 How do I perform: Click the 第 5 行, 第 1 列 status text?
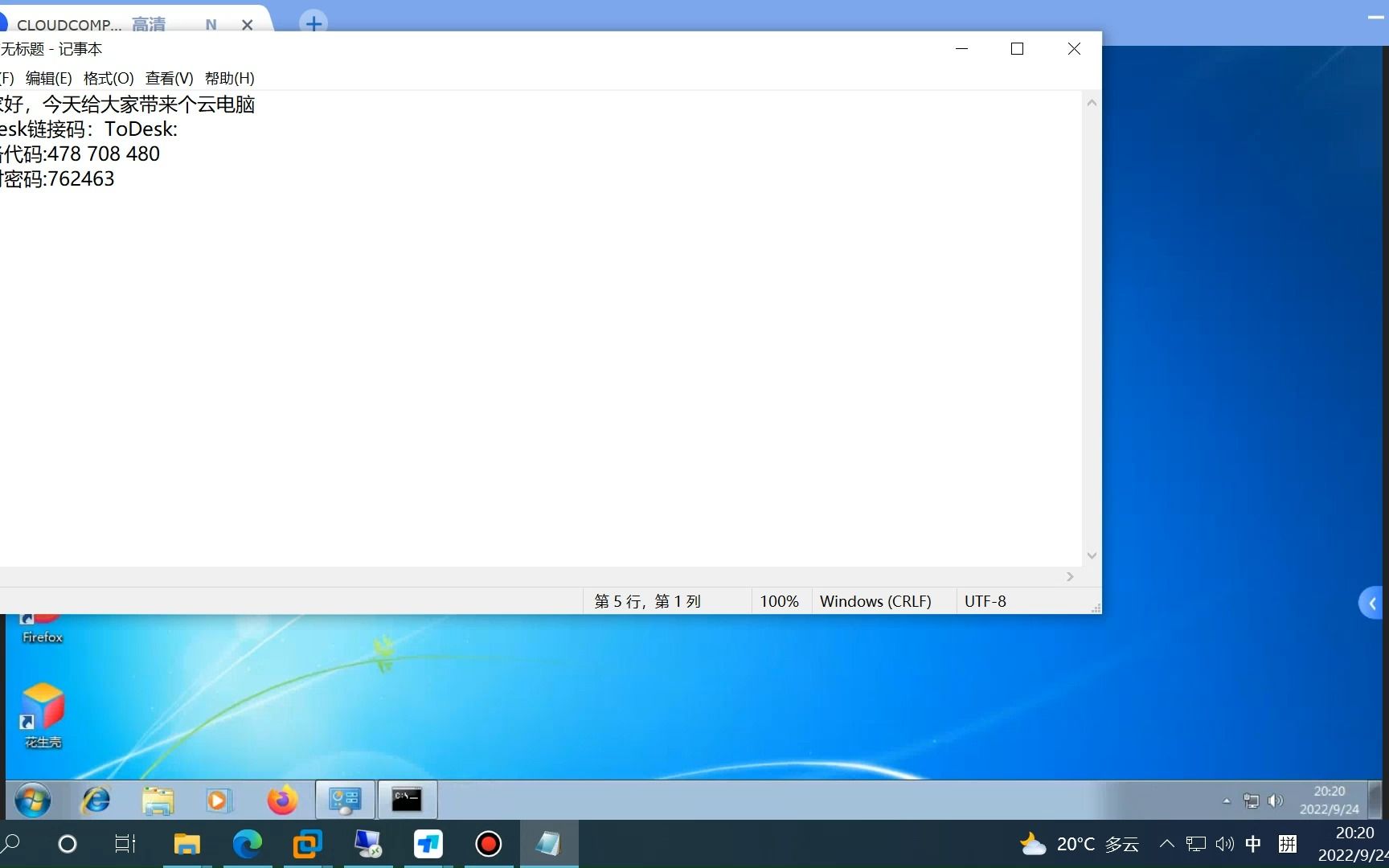point(647,601)
